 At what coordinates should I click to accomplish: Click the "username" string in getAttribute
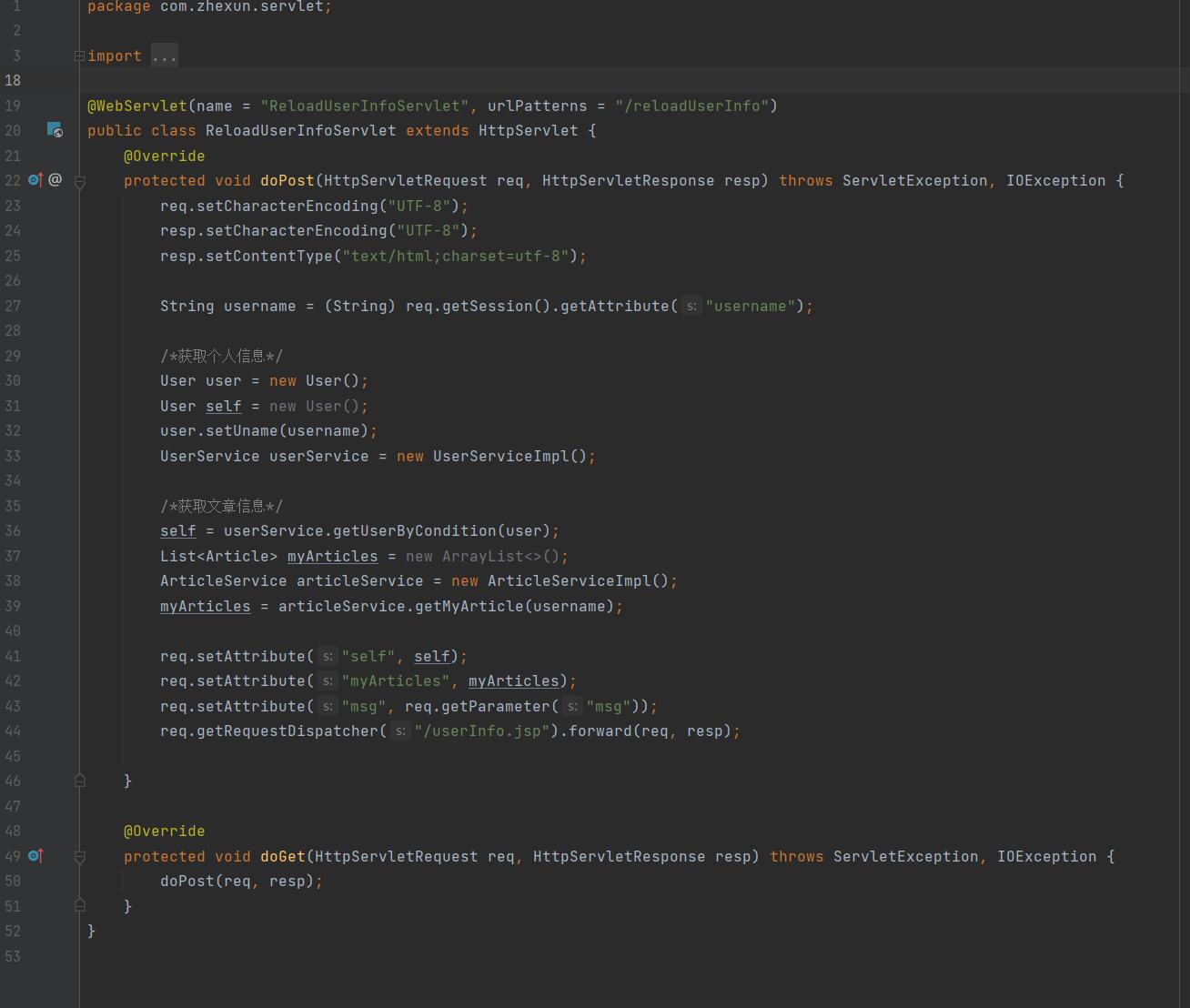click(x=751, y=306)
